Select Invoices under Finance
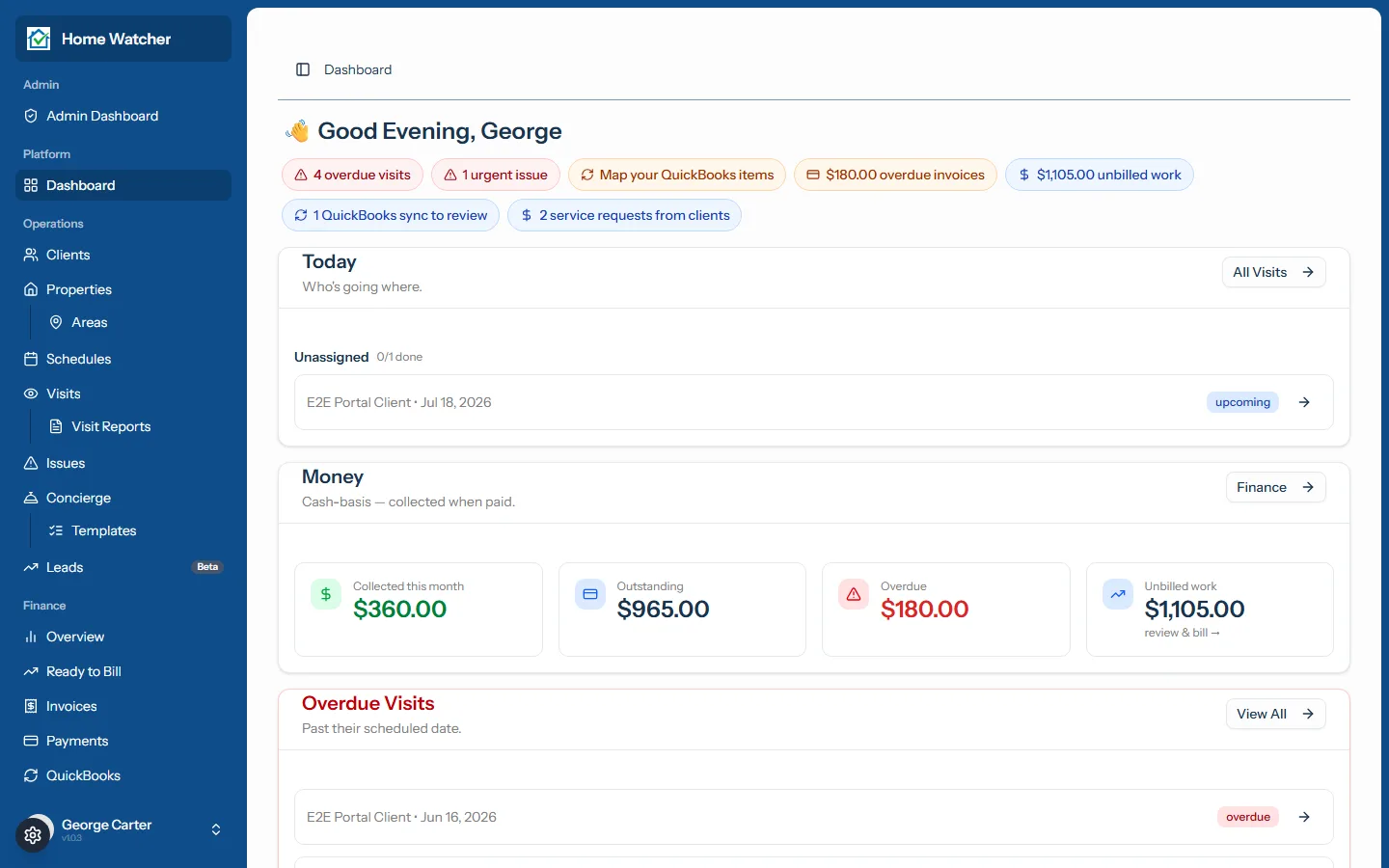Screen dimensions: 1389x868 123,706
